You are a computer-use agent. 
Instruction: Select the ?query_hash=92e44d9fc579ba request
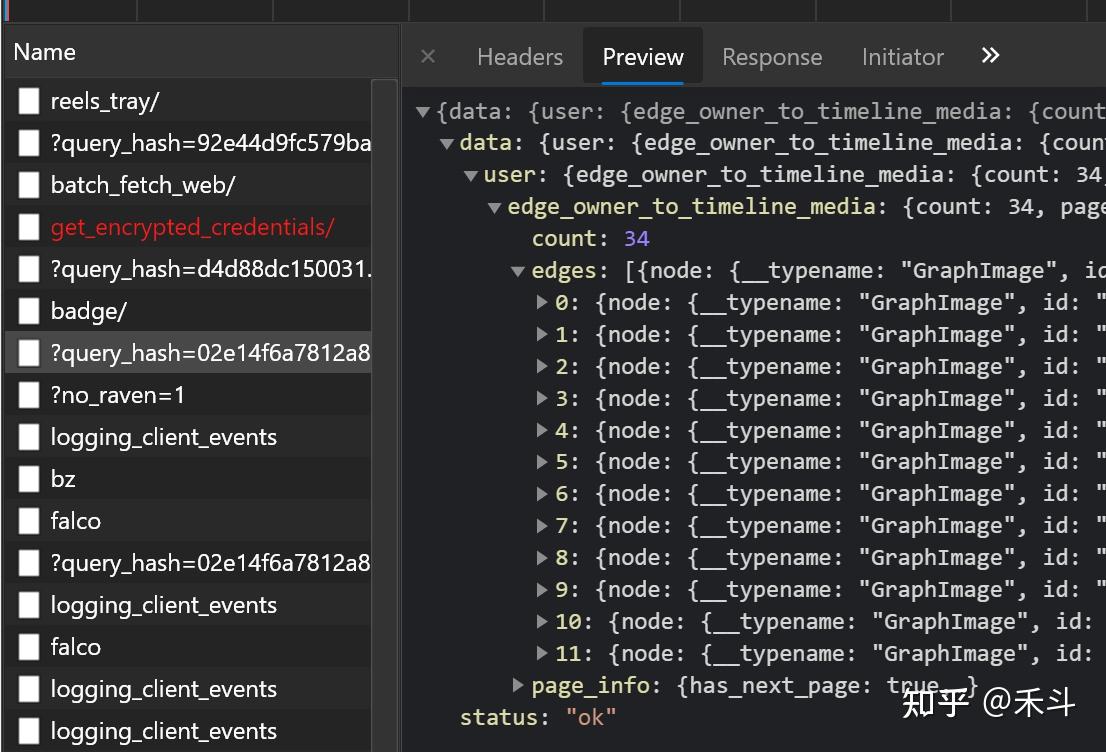pyautogui.click(x=188, y=142)
